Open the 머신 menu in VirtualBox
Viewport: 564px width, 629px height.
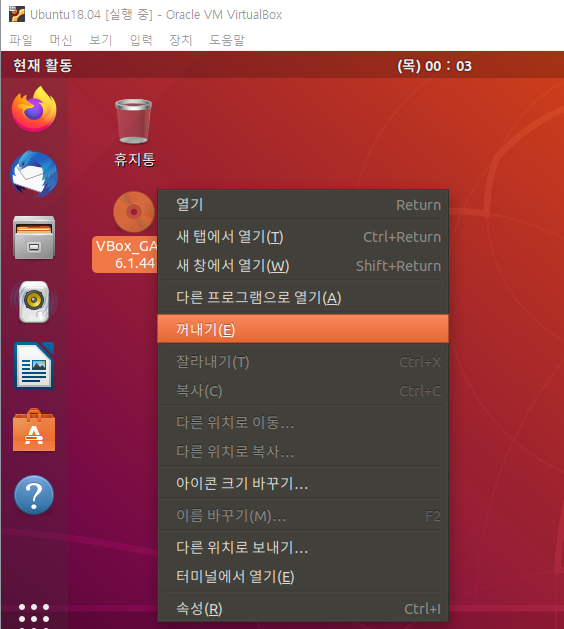click(x=61, y=40)
